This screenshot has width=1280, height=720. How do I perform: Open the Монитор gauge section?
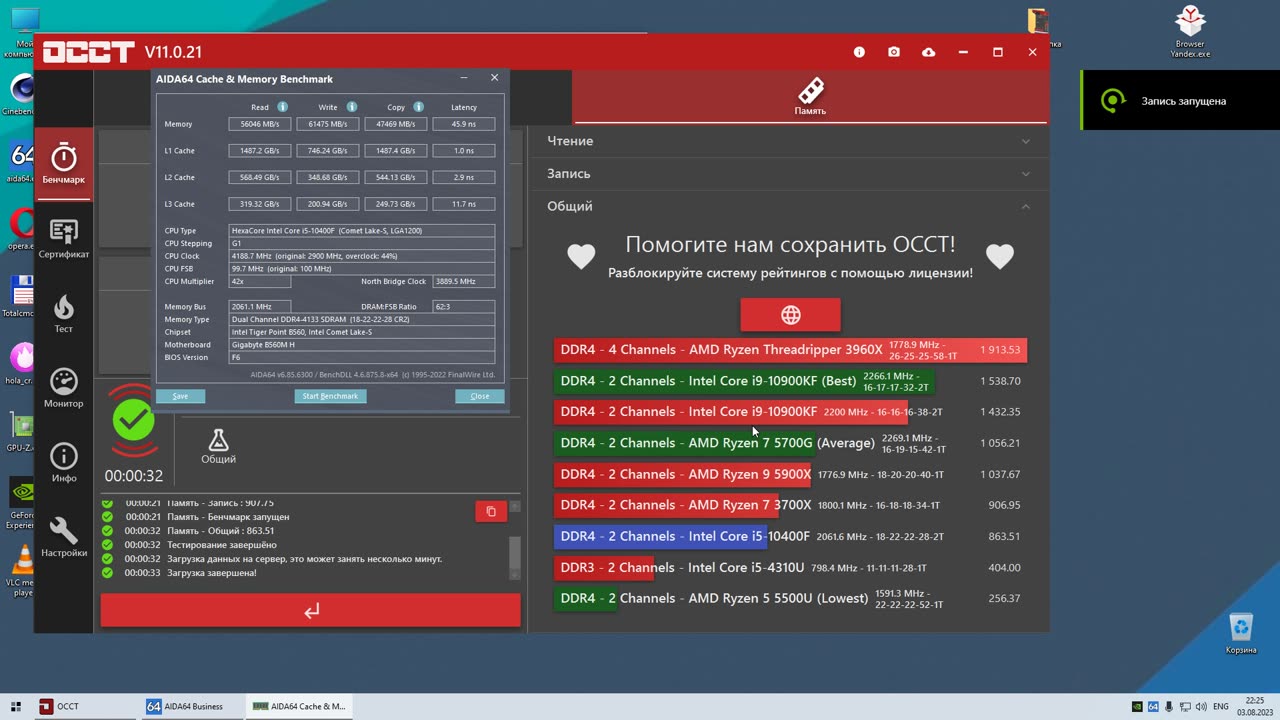point(64,388)
